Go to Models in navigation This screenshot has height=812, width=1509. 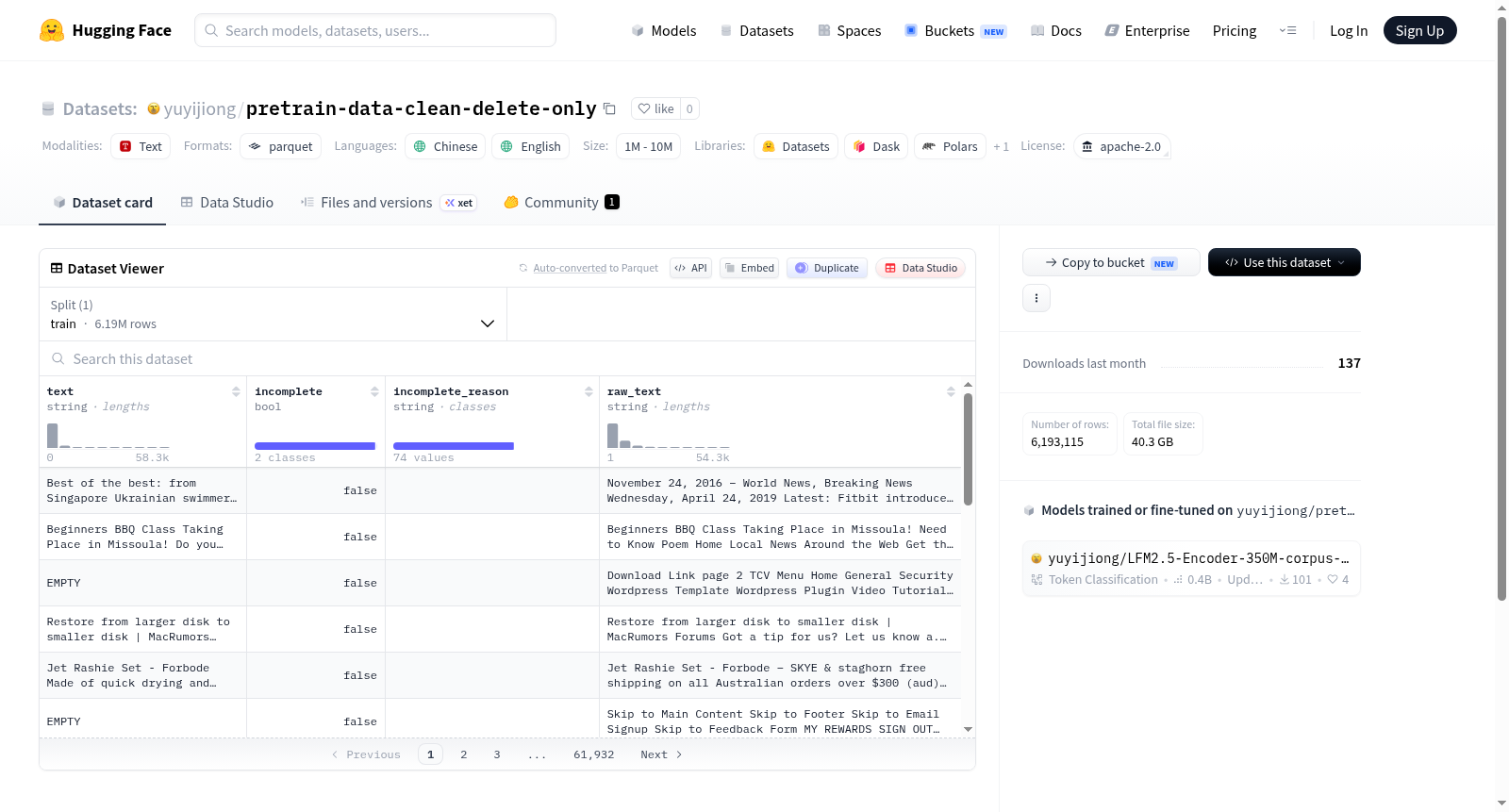664,30
